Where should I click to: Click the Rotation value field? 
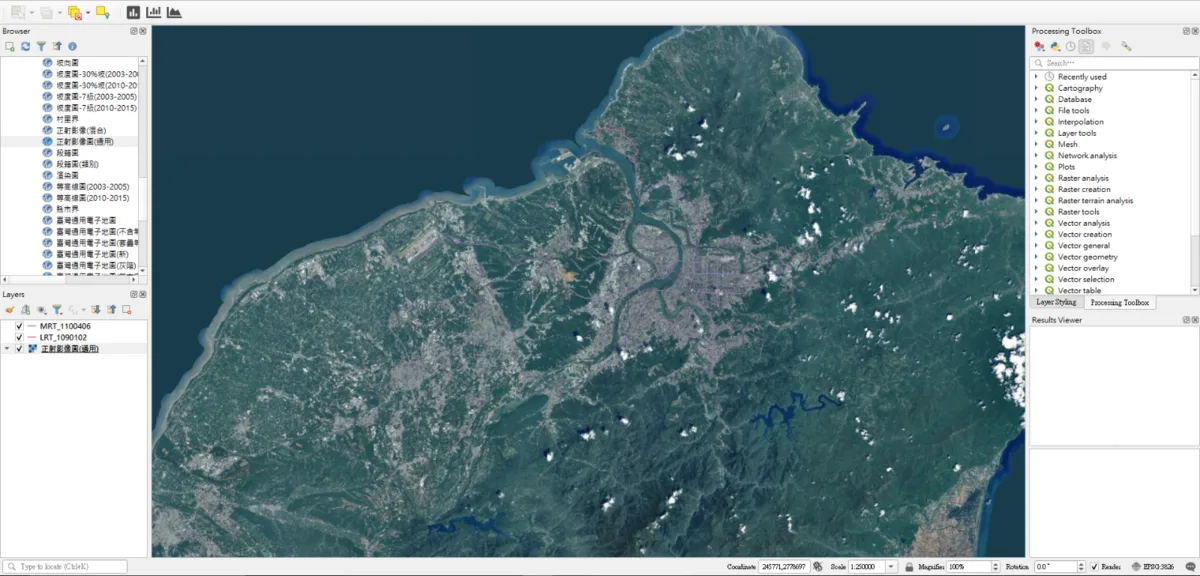(x=1056, y=567)
